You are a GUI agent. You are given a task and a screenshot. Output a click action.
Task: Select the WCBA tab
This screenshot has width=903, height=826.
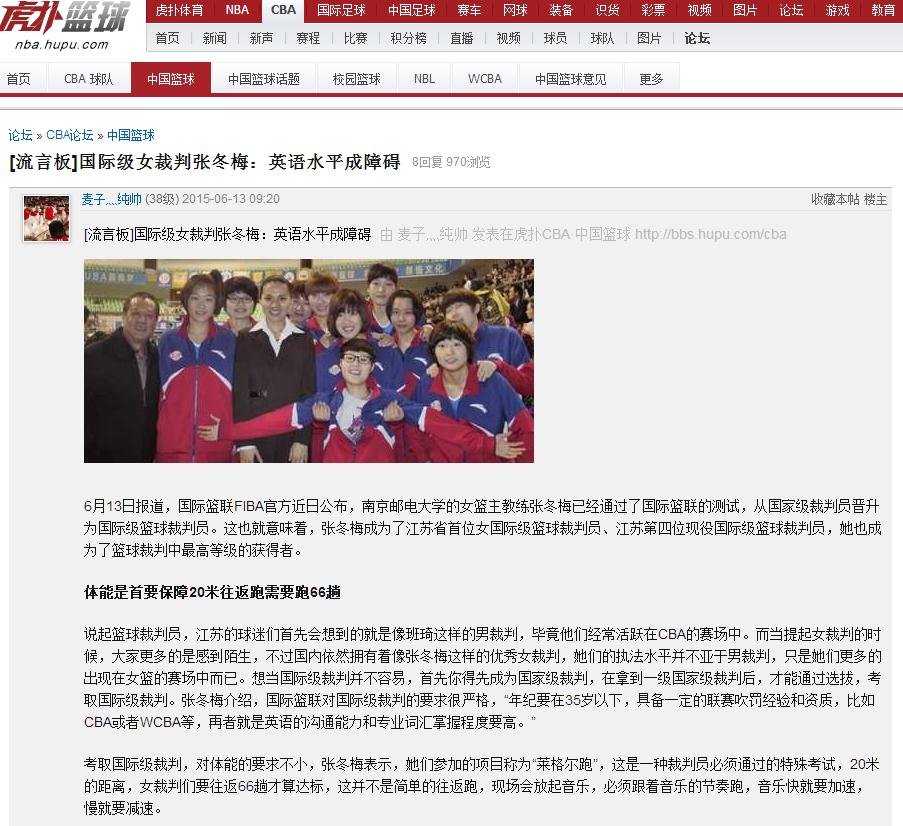485,79
